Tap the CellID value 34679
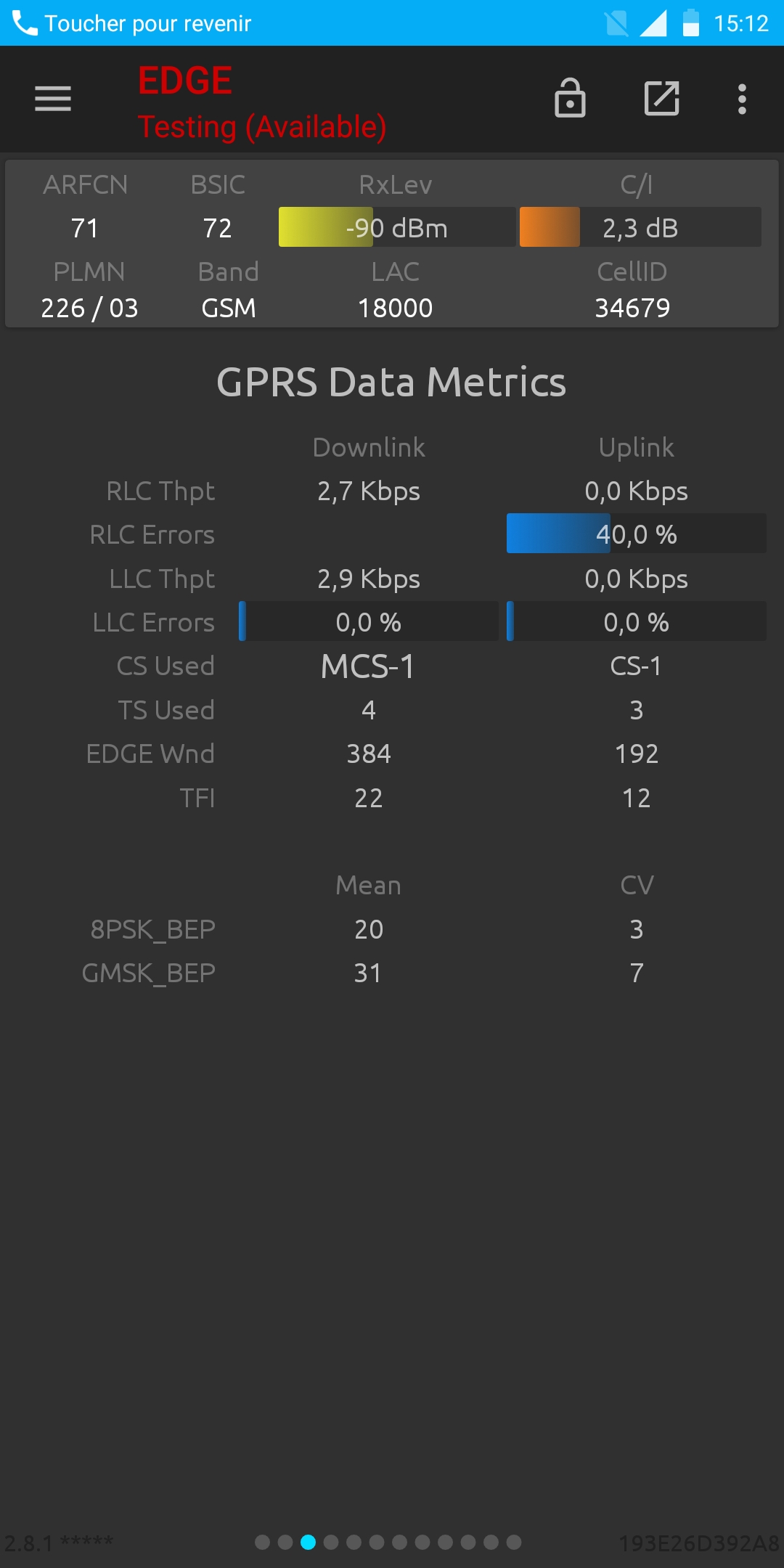This screenshot has height=1568, width=784. [x=632, y=308]
